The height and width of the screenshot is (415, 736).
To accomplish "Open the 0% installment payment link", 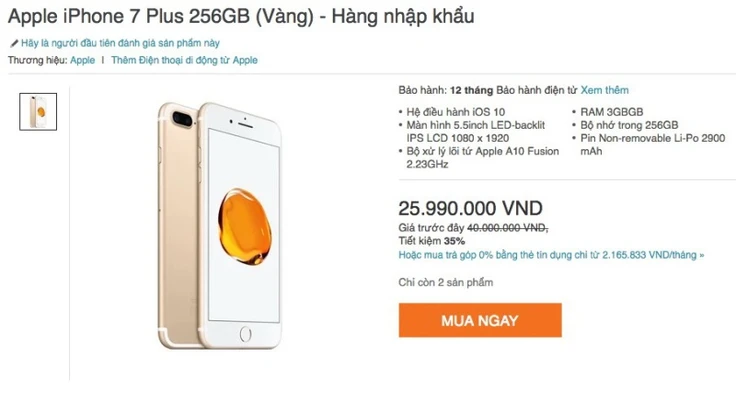I will coord(551,255).
